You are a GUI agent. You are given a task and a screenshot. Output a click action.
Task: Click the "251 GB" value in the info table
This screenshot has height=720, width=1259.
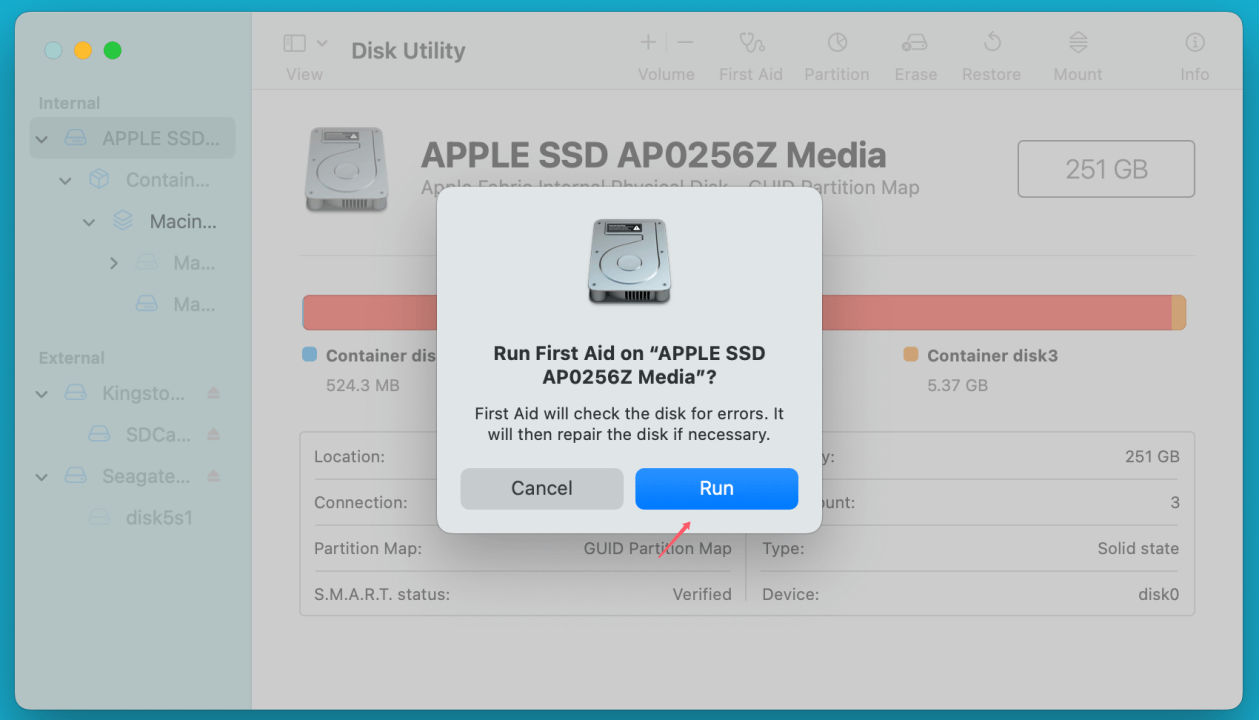tap(1152, 457)
